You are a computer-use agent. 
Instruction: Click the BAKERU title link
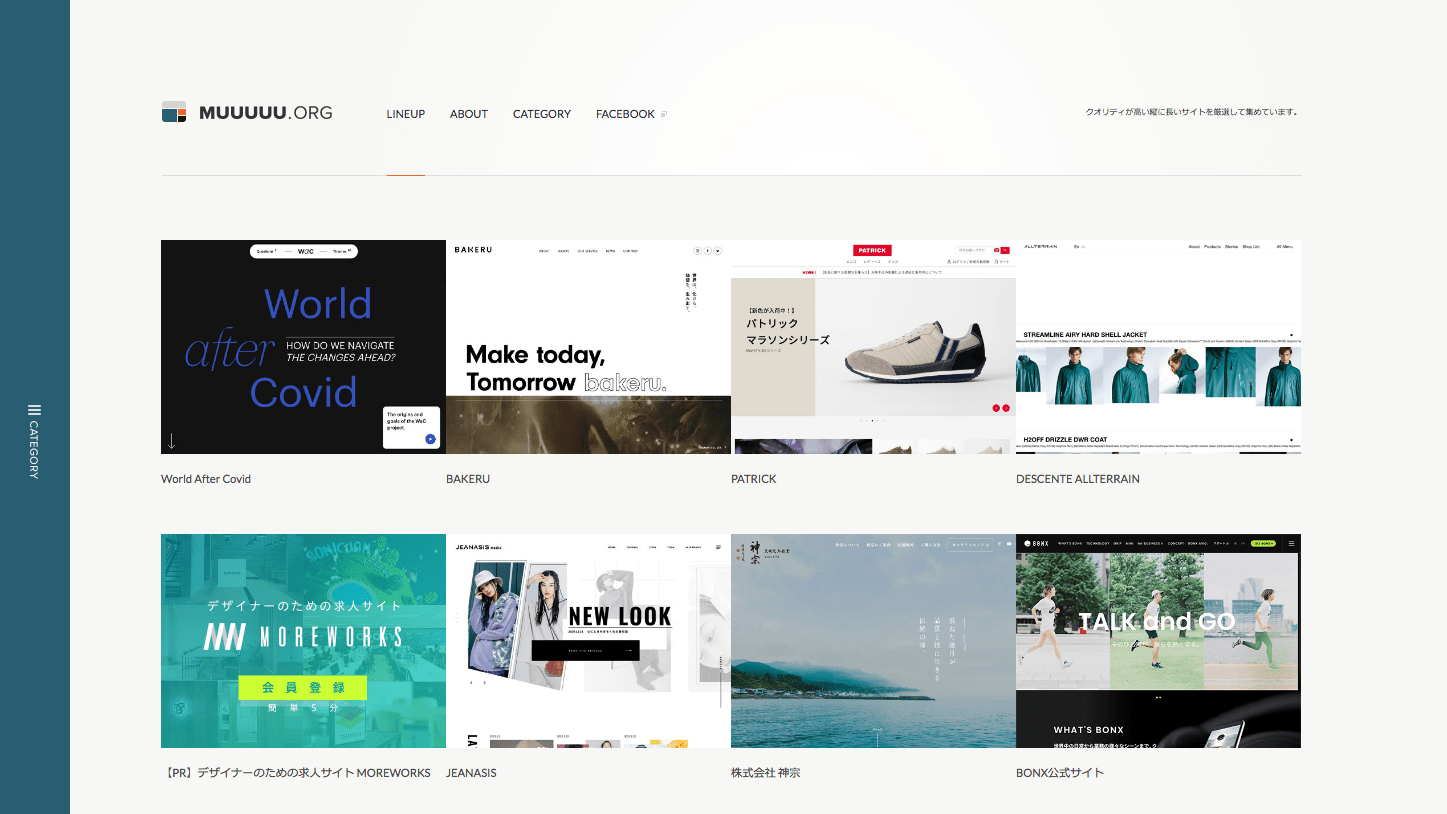(468, 479)
